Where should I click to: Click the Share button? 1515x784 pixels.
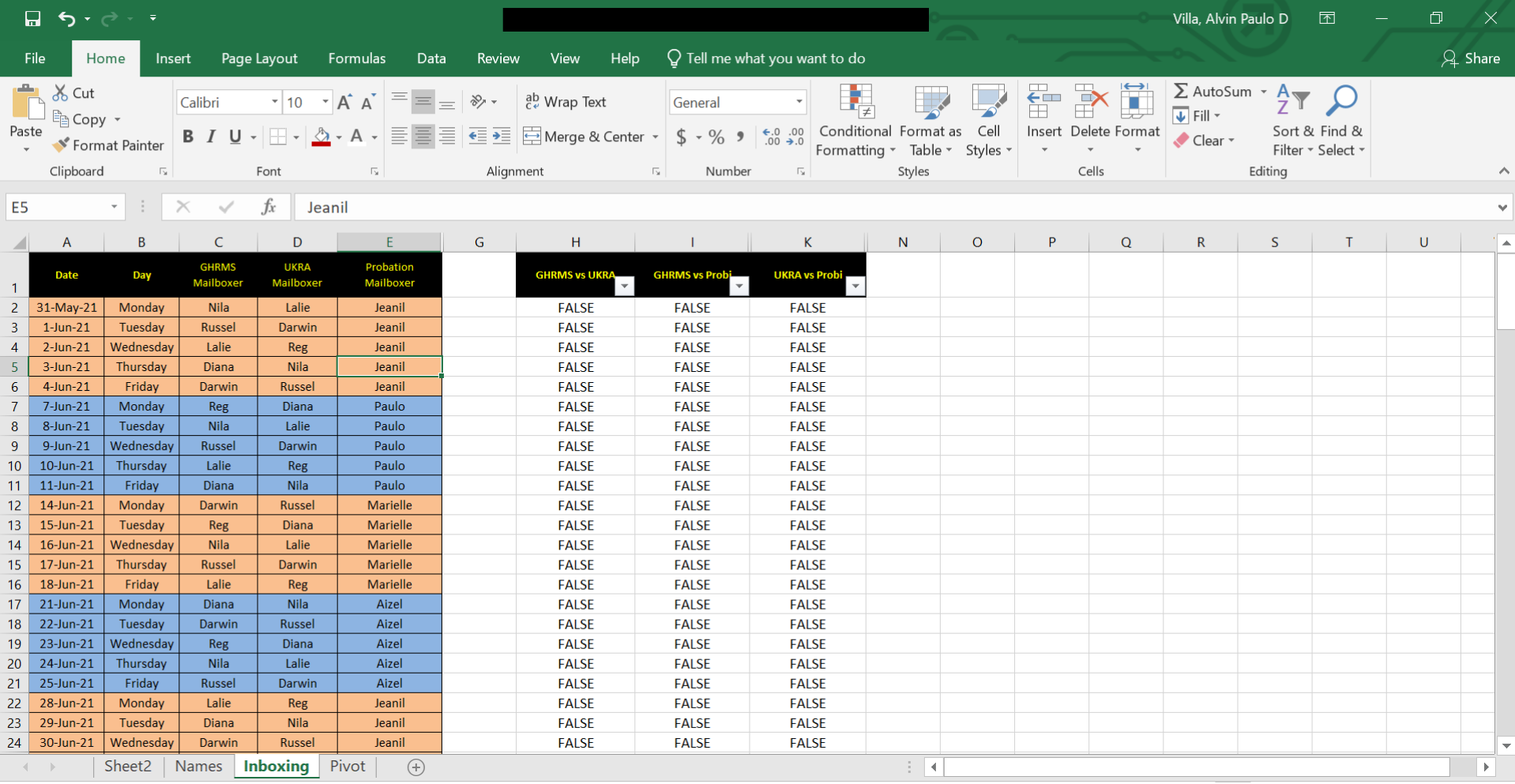point(1470,58)
